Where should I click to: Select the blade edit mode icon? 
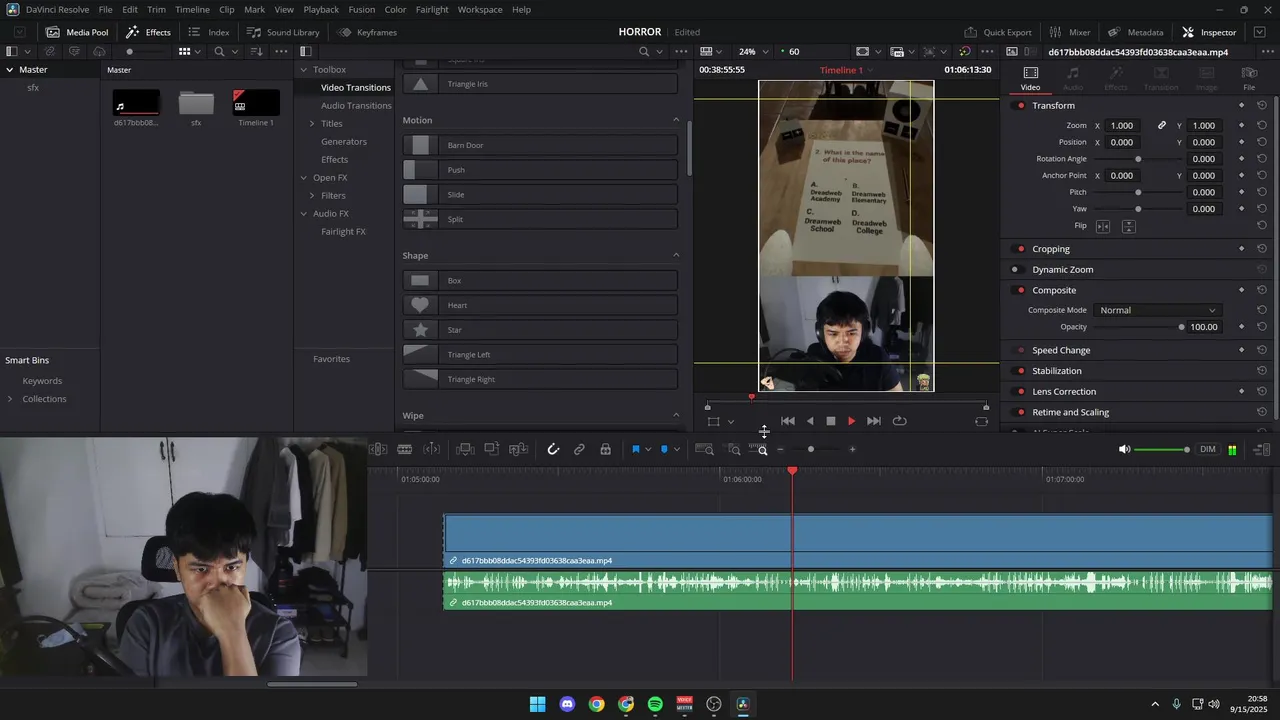point(405,450)
